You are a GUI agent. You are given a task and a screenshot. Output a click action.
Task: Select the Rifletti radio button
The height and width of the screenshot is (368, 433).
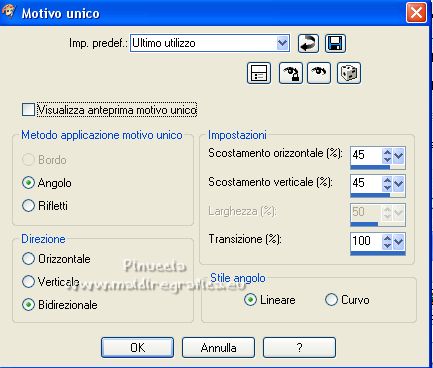[28, 205]
